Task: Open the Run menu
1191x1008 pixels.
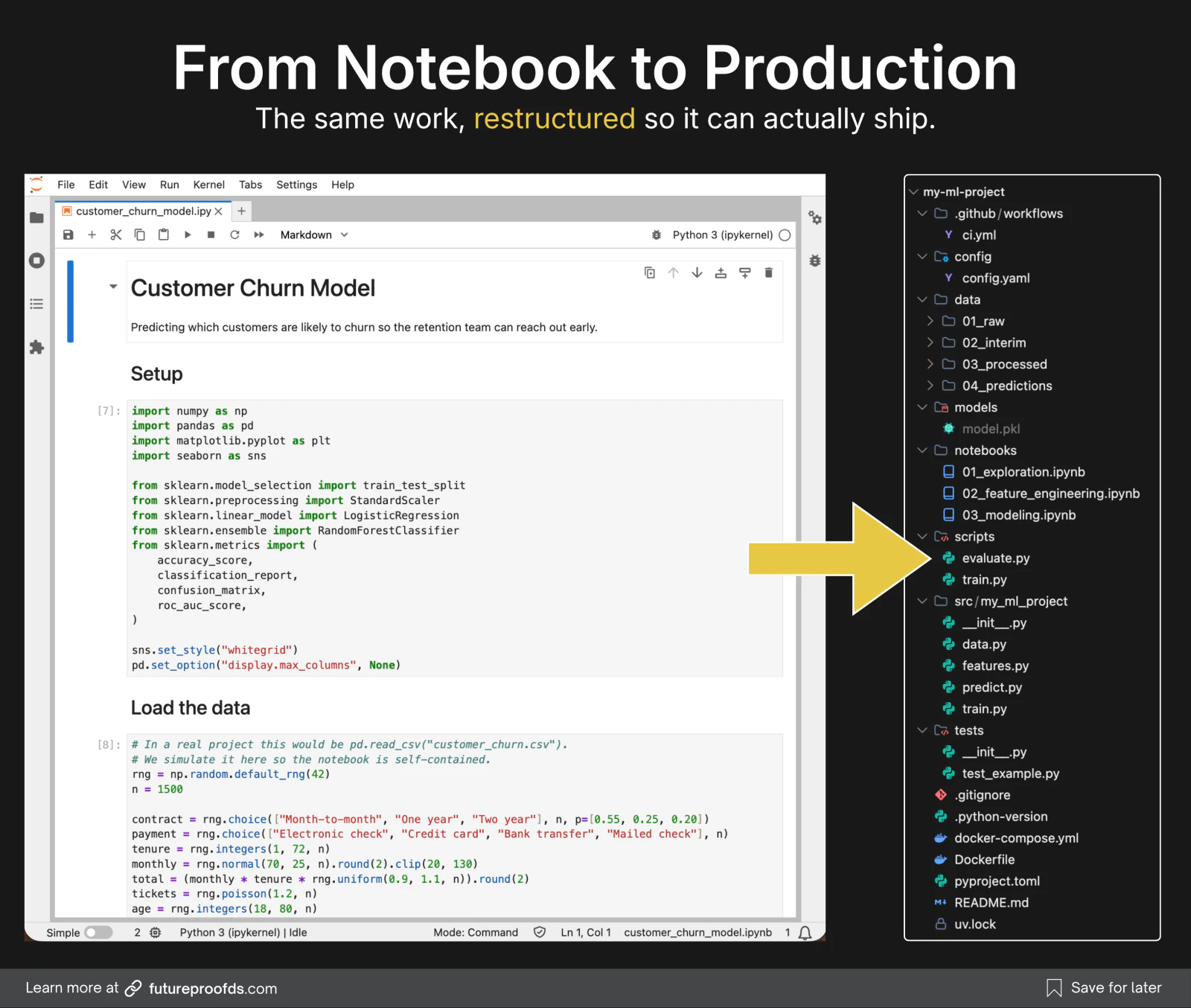Action: tap(170, 185)
